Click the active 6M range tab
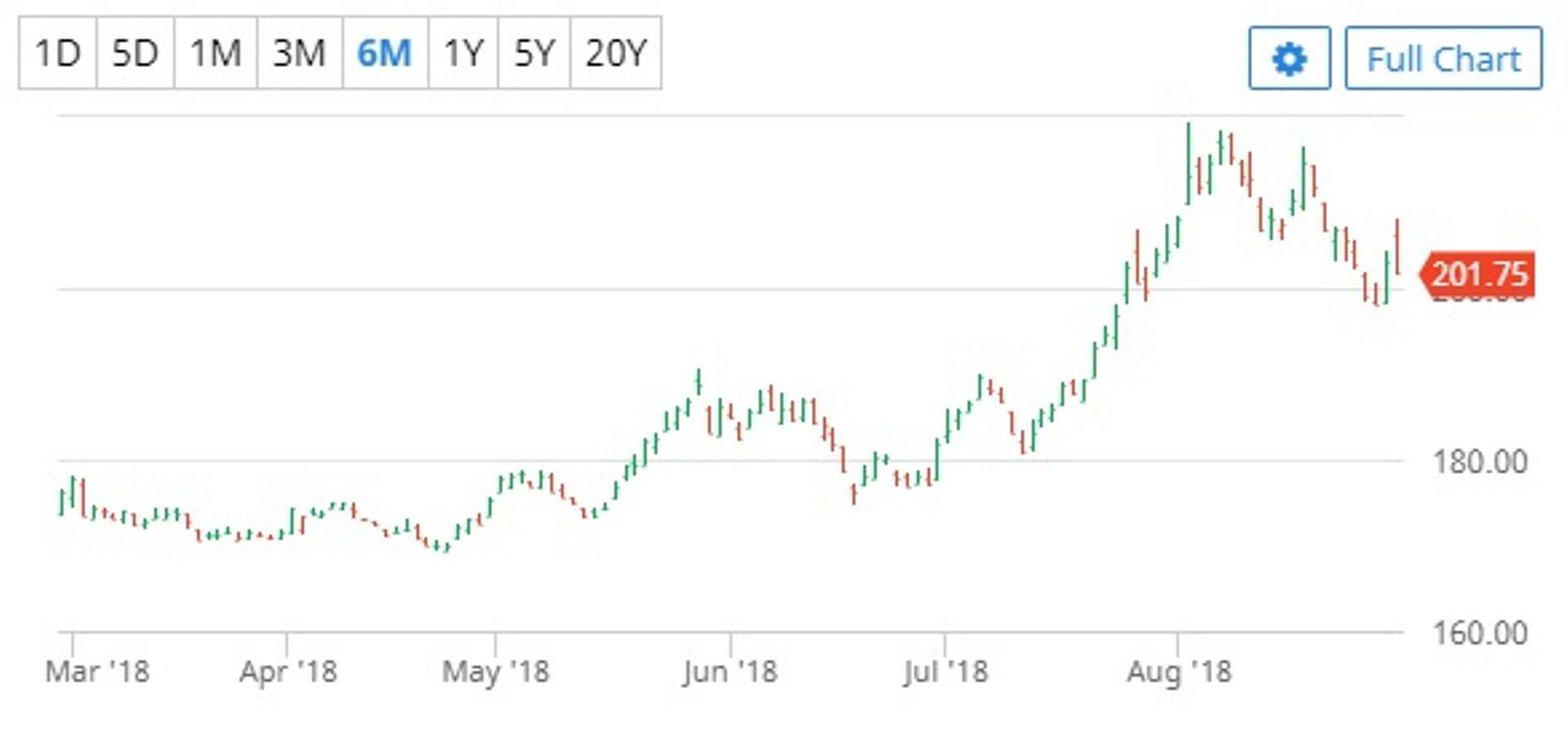The width and height of the screenshot is (1568, 742). (385, 53)
